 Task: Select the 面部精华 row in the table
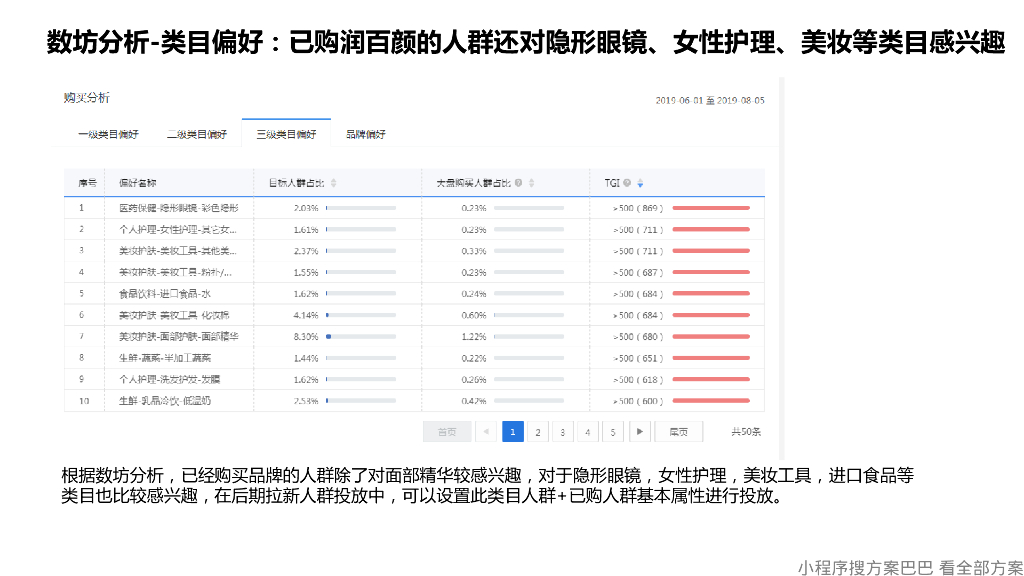pos(180,336)
